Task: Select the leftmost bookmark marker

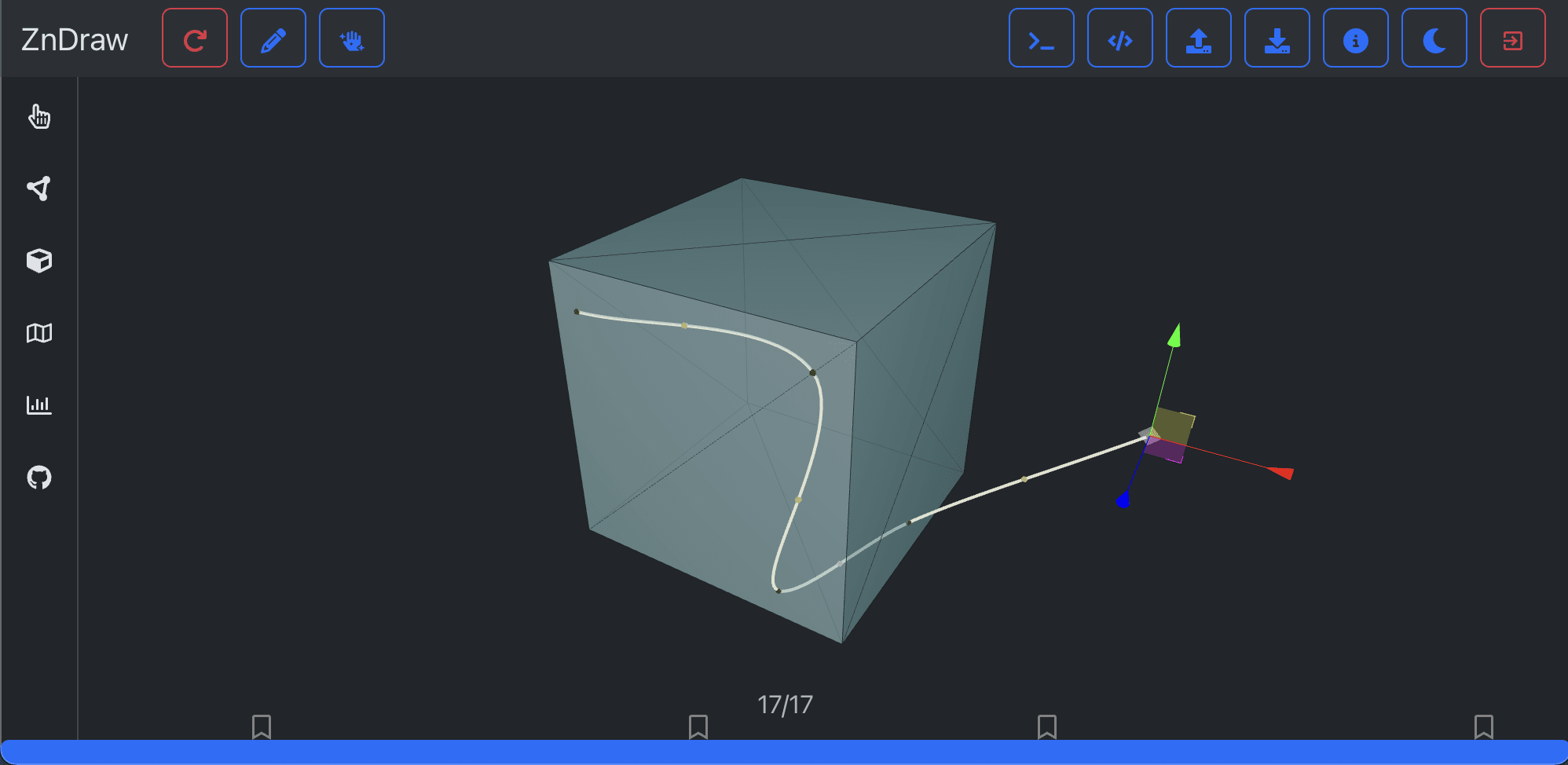Action: click(x=262, y=727)
